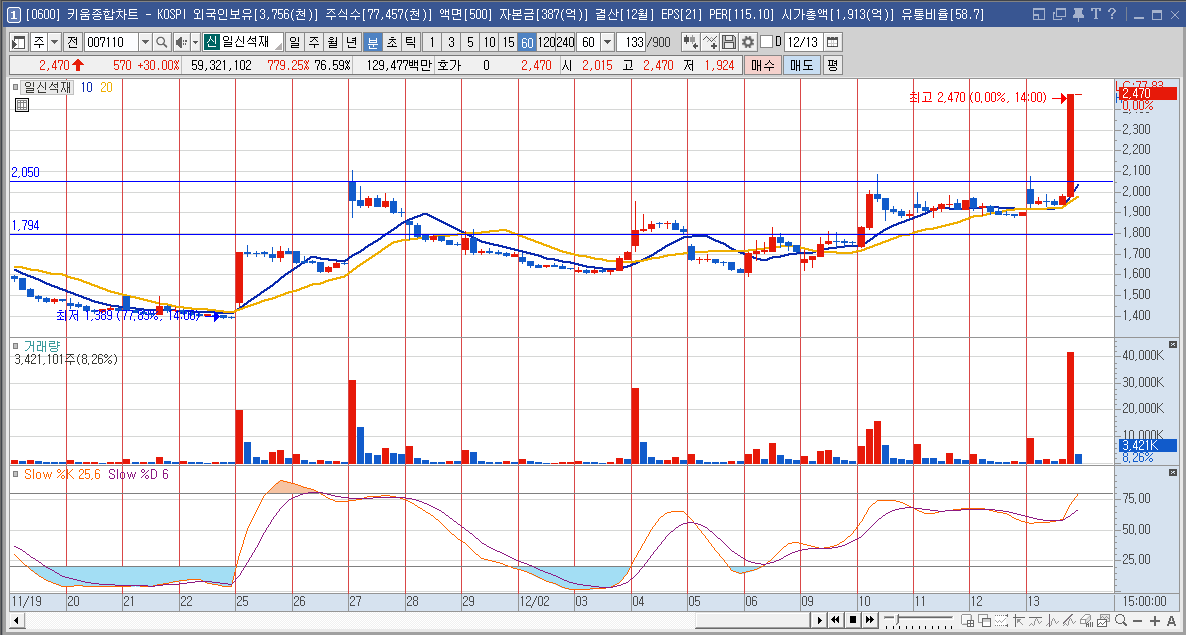The height and width of the screenshot is (635, 1186).
Task: Select the 월 (monthly) period toggle
Action: (x=332, y=42)
